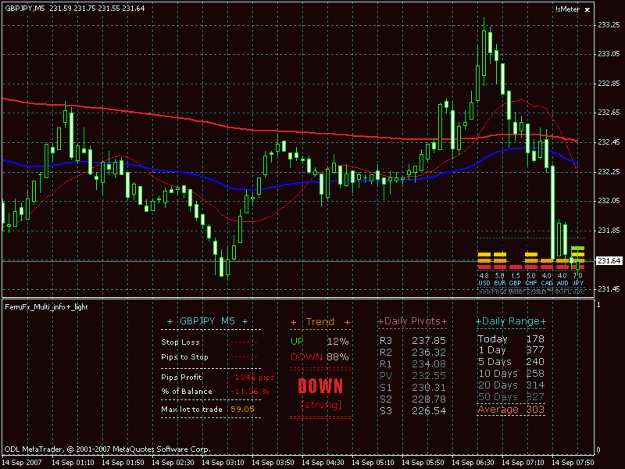This screenshot has height=469, width=625.
Task: Click the 20 Days 314 range row
Action: coord(511,385)
